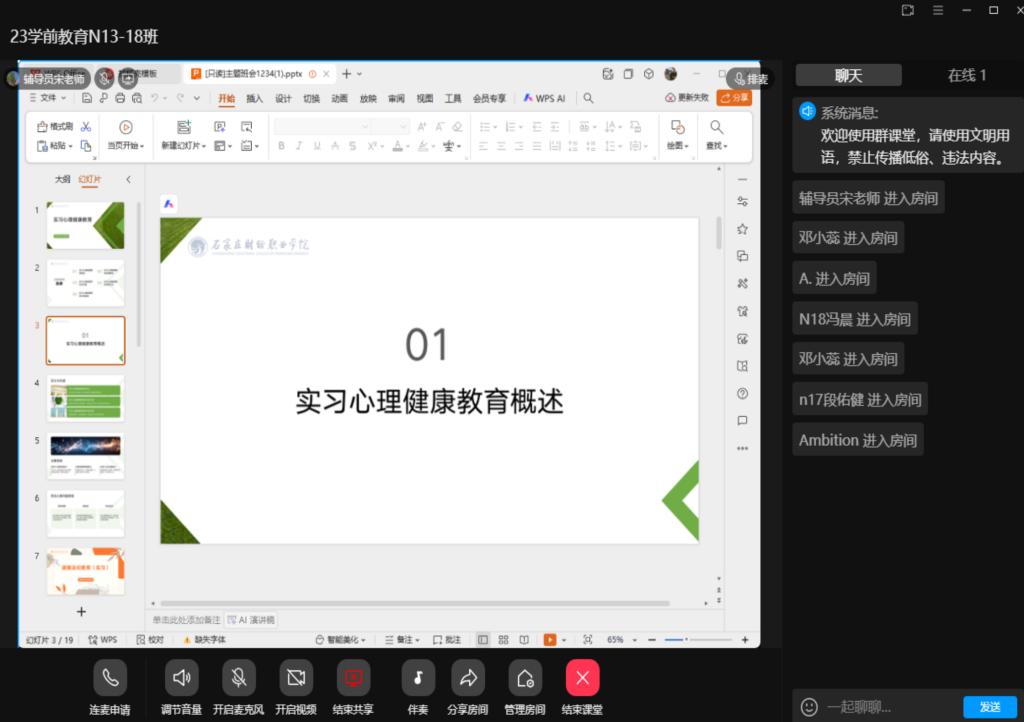1024x722 pixels.
Task: Click the 连麦申请 phone icon
Action: coord(110,678)
